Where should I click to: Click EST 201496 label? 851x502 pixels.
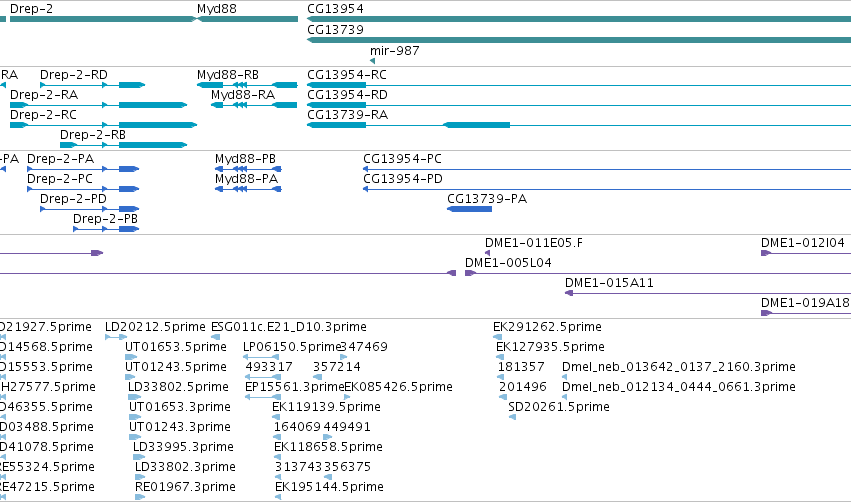[x=523, y=387]
